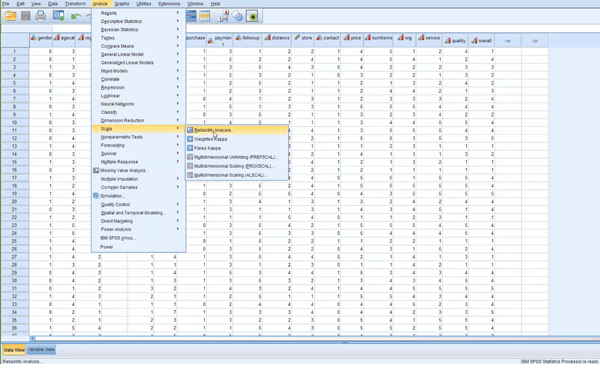Select the quality column header

pyautogui.click(x=455, y=40)
